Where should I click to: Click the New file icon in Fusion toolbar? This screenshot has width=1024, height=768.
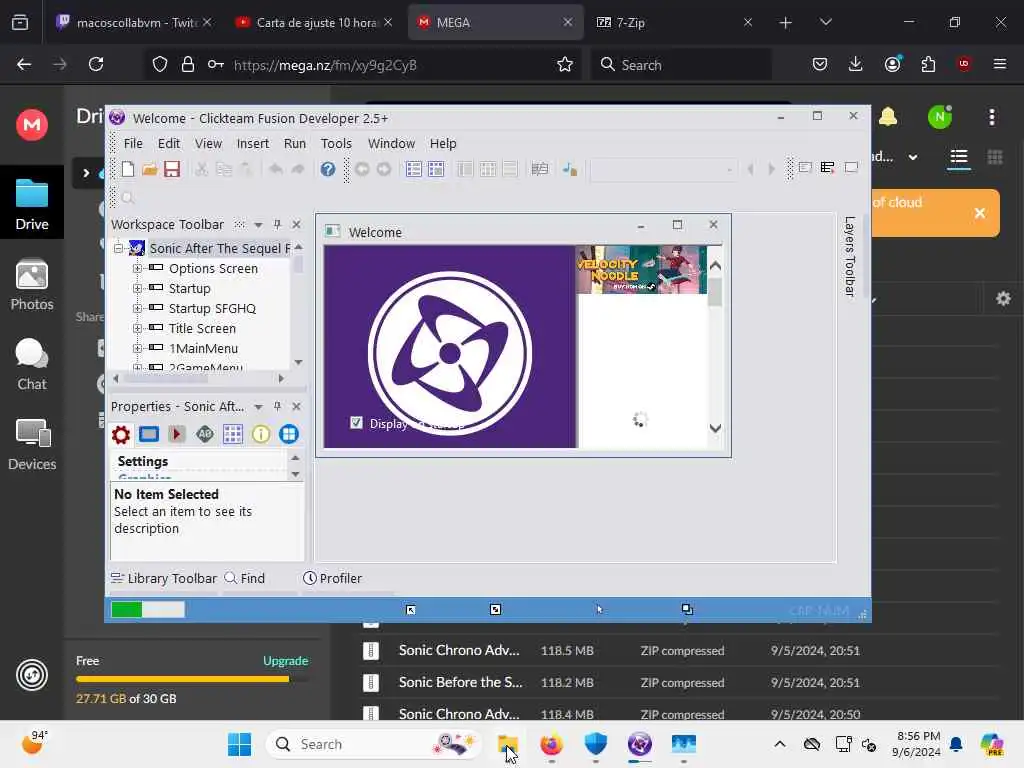click(128, 169)
